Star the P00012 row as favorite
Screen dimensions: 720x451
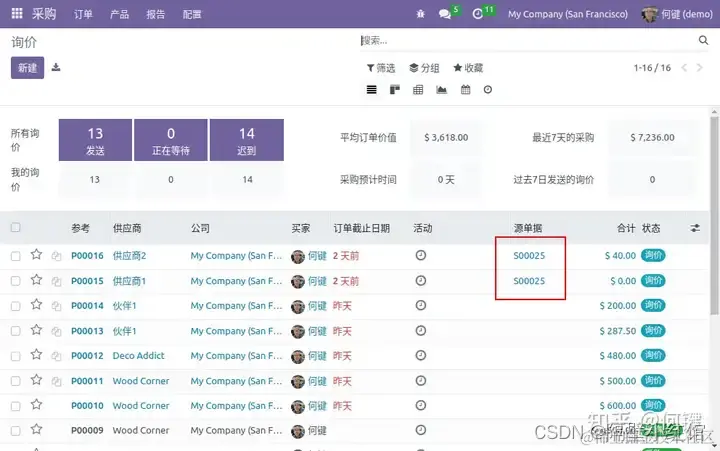click(x=36, y=355)
